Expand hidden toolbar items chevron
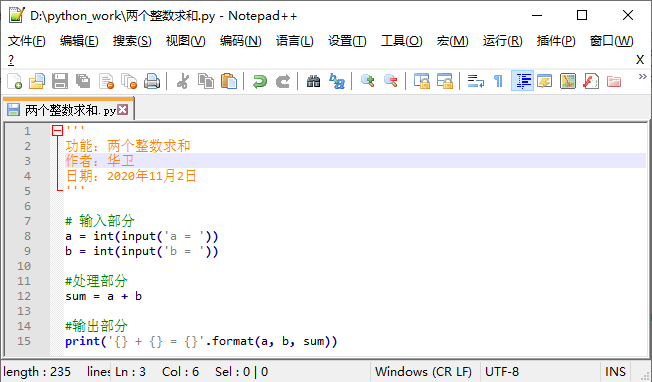This screenshot has height=382, width=652. click(642, 76)
